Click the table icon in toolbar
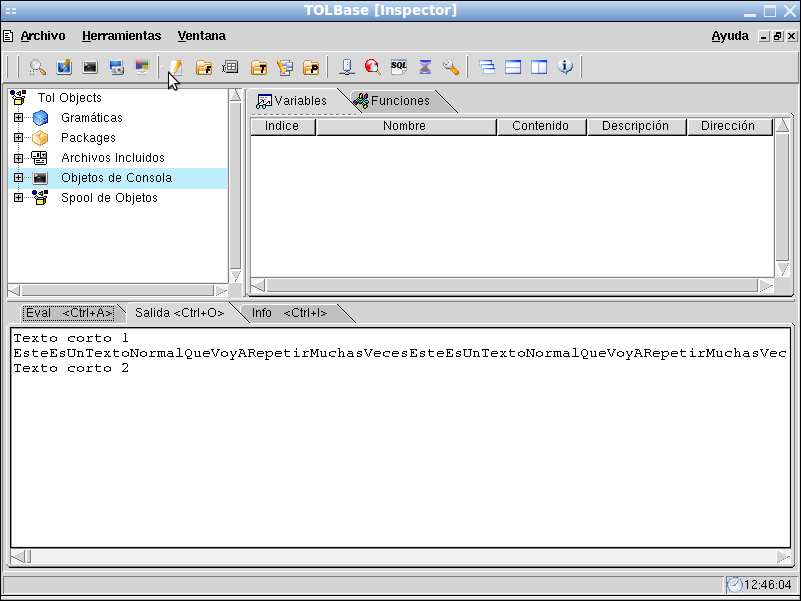This screenshot has width=801, height=601. click(x=230, y=67)
